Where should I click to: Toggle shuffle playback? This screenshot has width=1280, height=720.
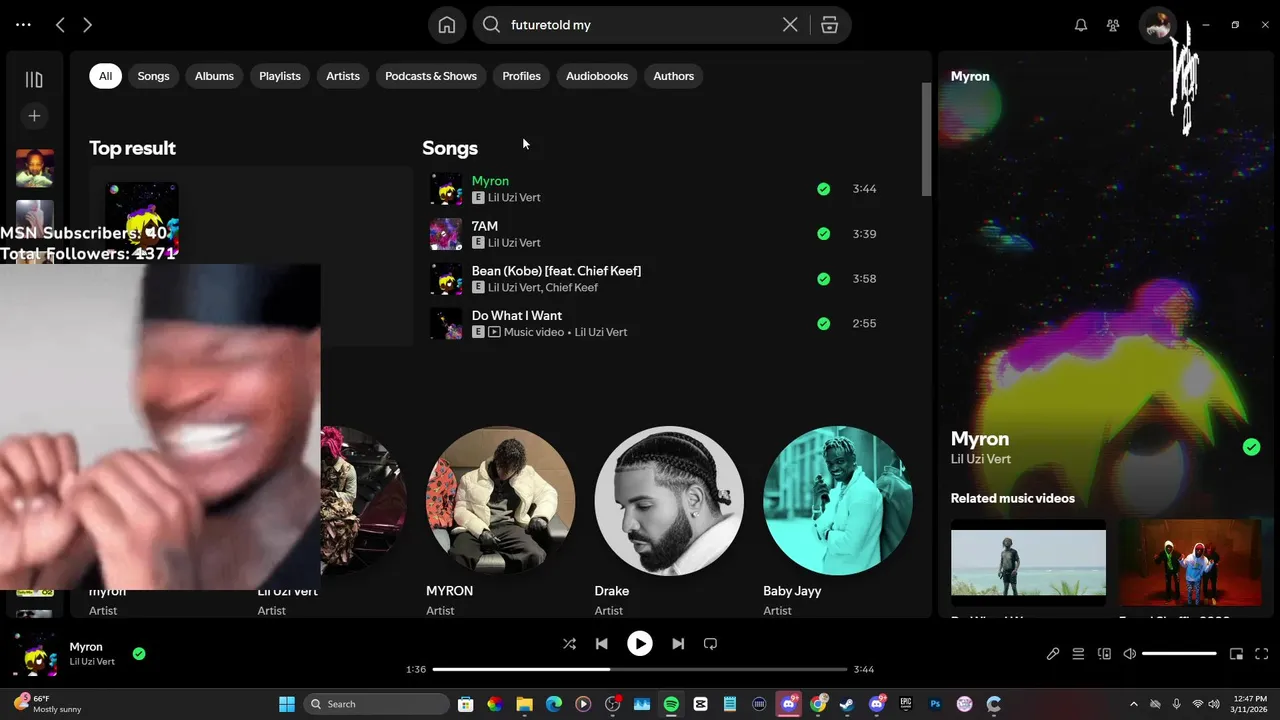coord(569,644)
